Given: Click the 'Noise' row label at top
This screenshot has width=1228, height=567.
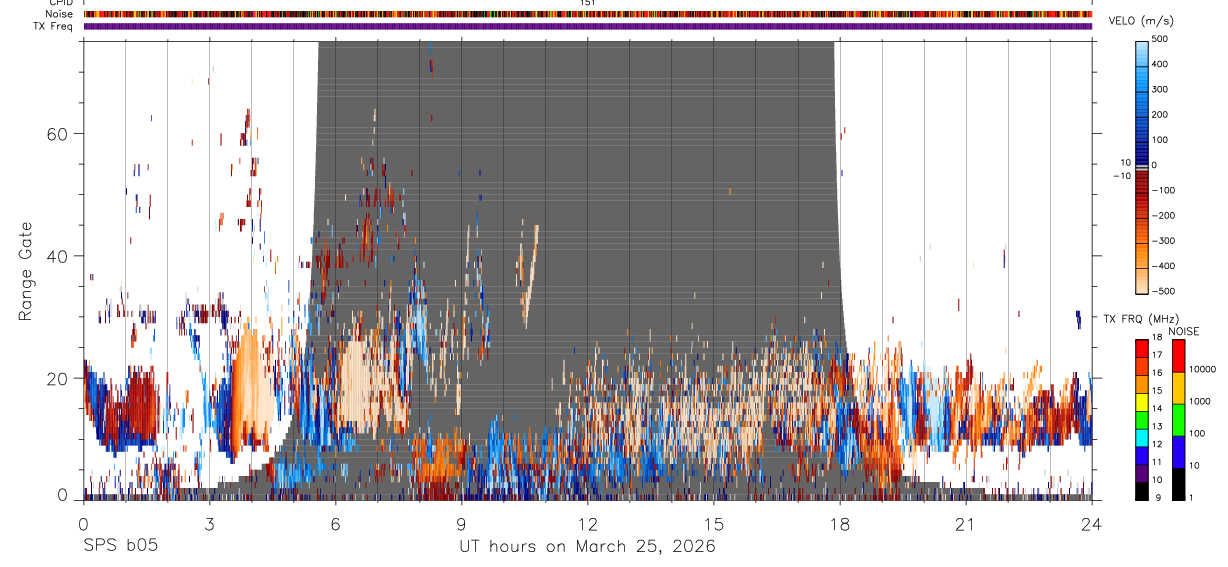Looking at the screenshot, I should (x=60, y=14).
